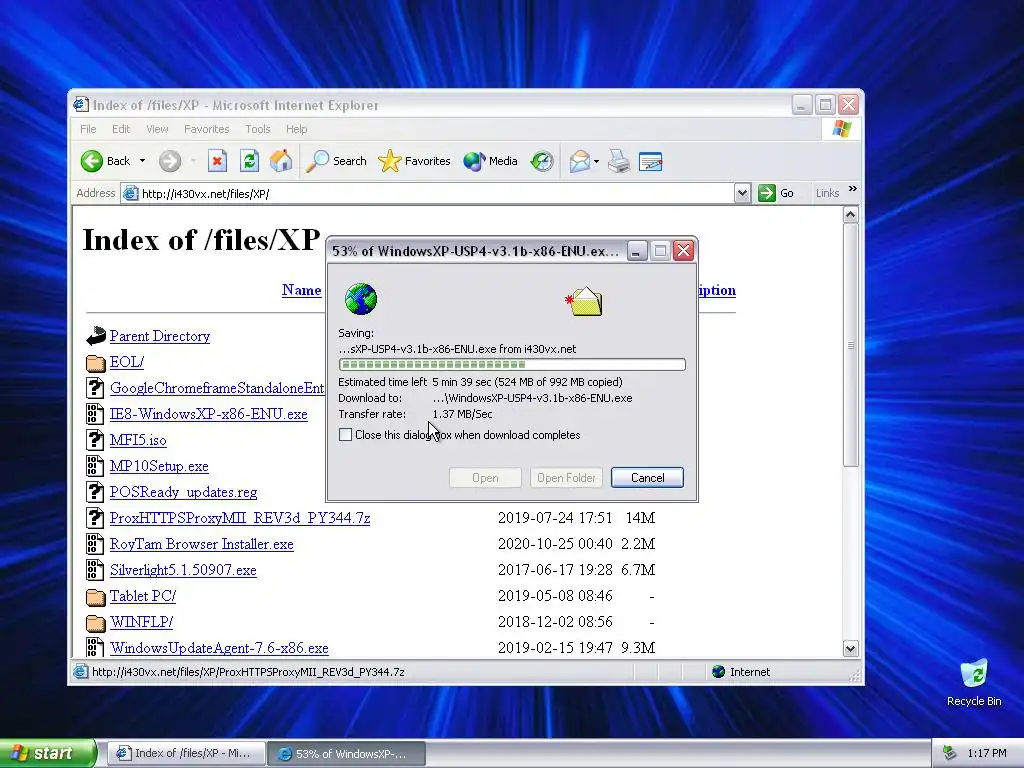Open the Search pane from toolbar
The image size is (1024, 768).
pyautogui.click(x=337, y=161)
